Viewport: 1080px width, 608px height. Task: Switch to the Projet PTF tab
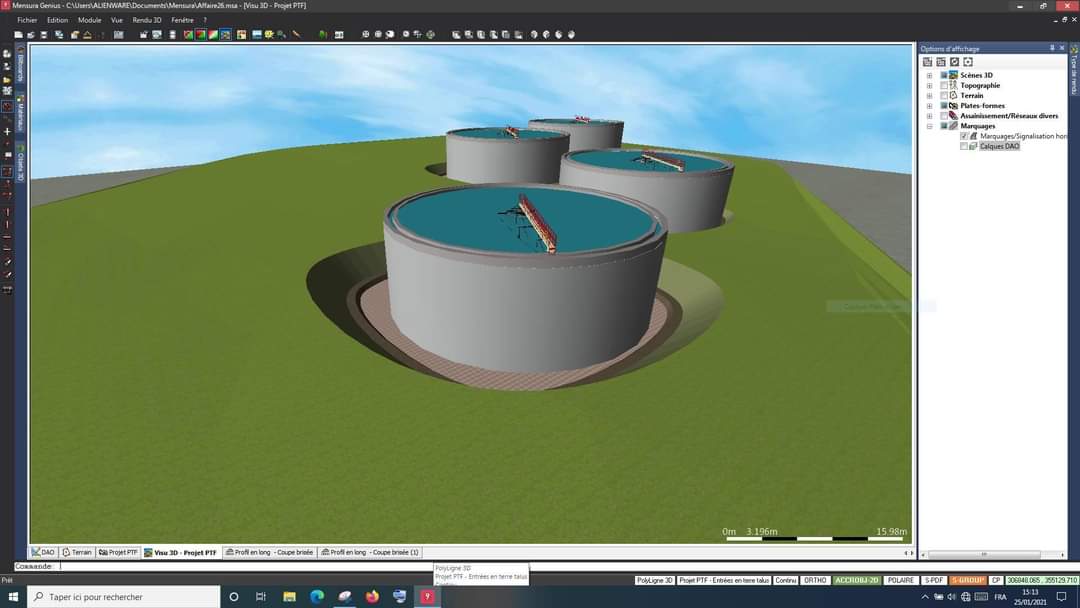118,552
